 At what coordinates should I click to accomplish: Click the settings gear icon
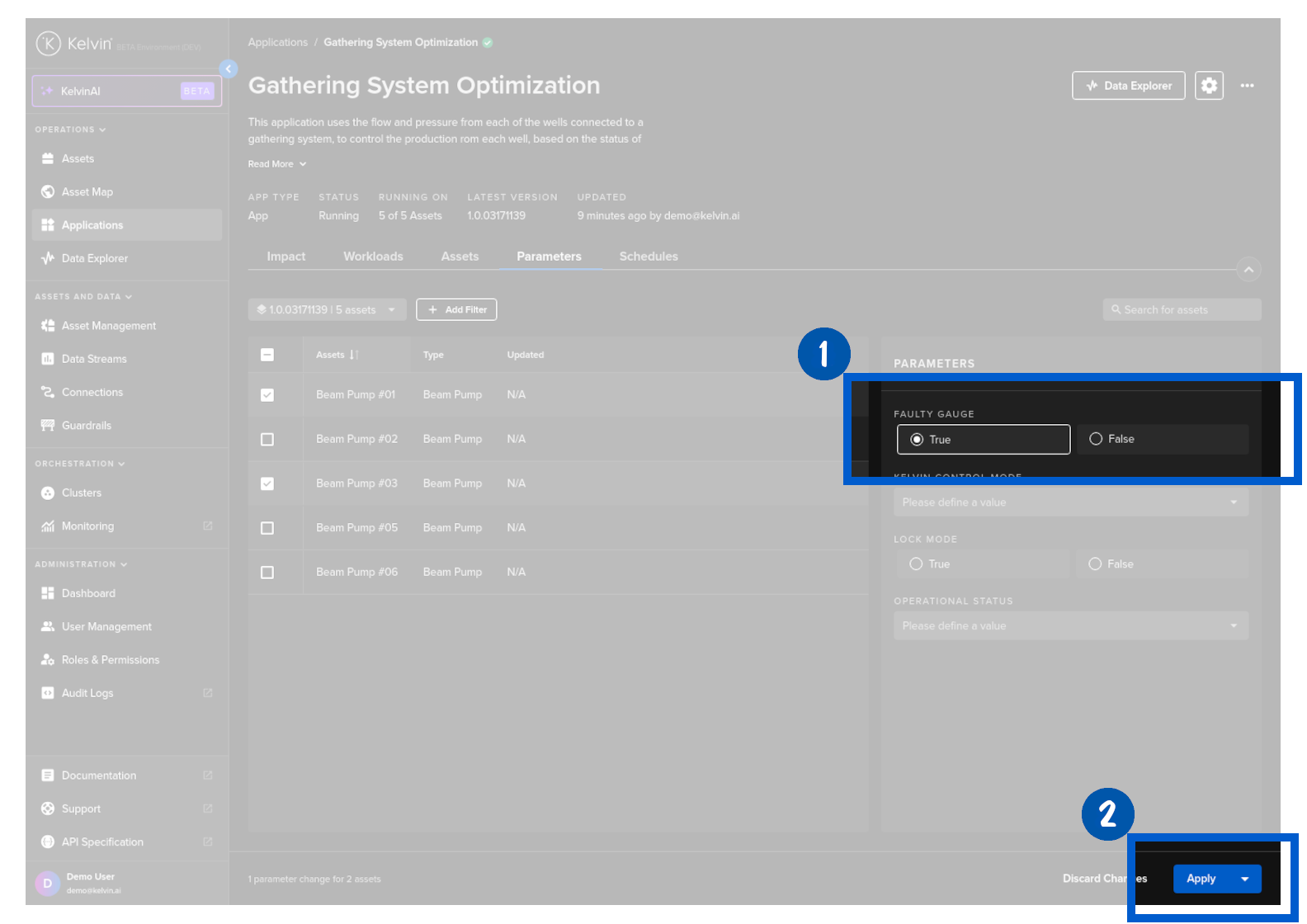[x=1209, y=86]
